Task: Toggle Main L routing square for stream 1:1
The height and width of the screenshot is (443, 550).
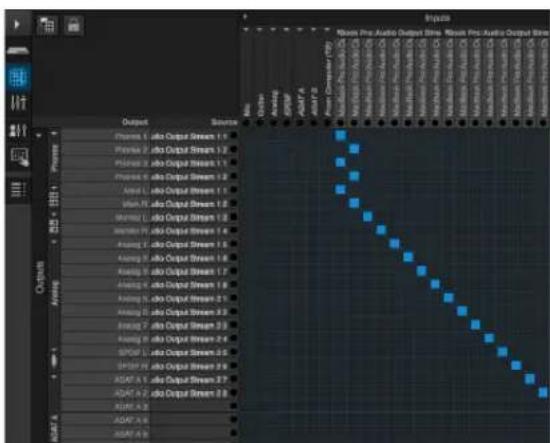Action: (x=341, y=190)
